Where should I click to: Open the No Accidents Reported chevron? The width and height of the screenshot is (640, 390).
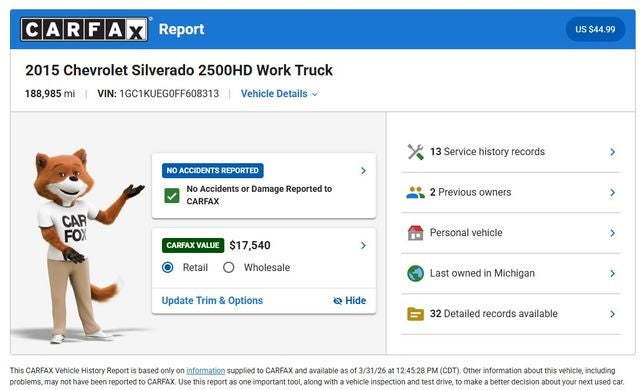363,171
